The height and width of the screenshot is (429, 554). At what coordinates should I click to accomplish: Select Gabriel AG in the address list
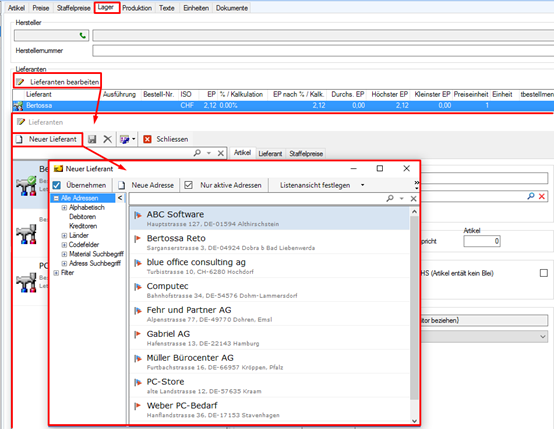coord(270,338)
